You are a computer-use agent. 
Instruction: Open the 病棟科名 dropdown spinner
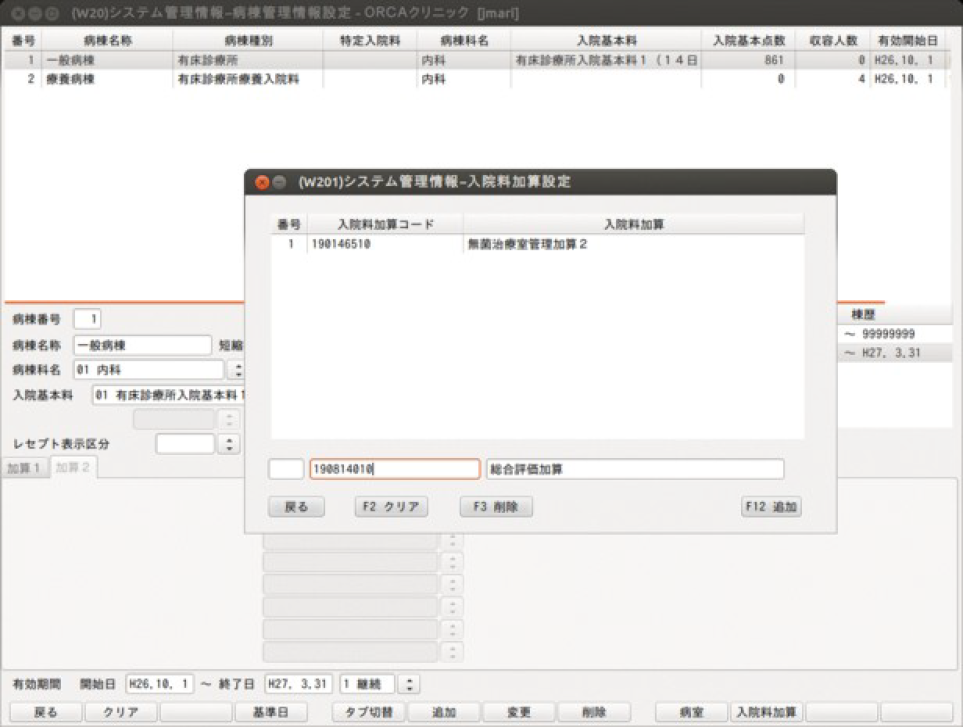pos(237,370)
